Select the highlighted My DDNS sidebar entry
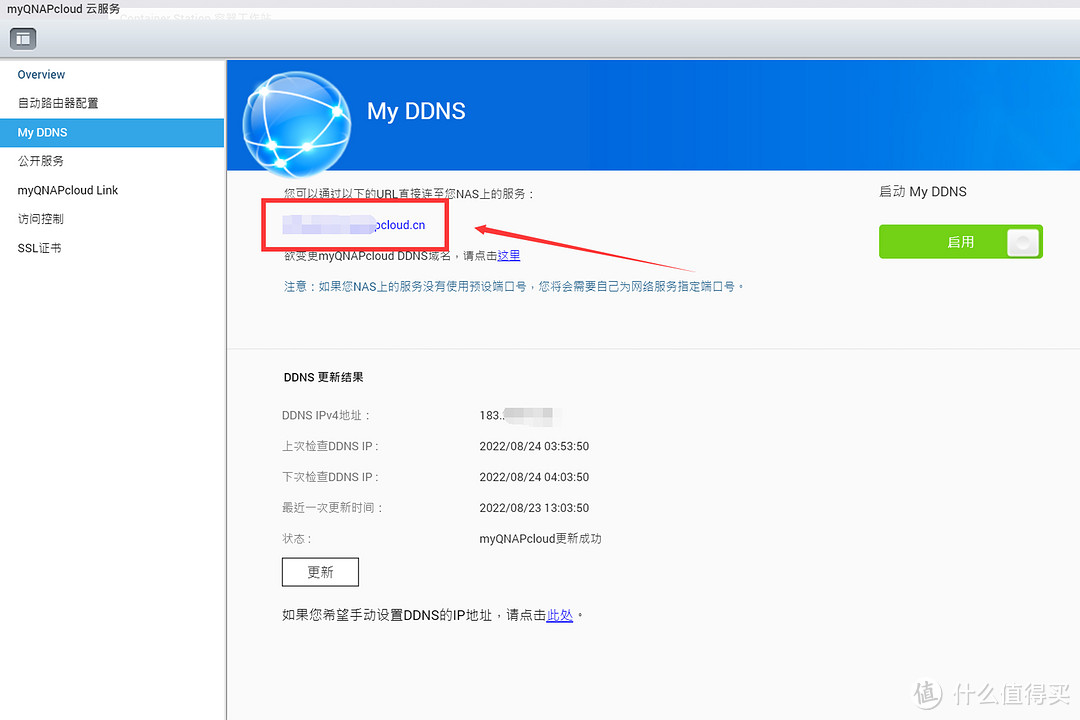The width and height of the screenshot is (1080, 720). (42, 131)
